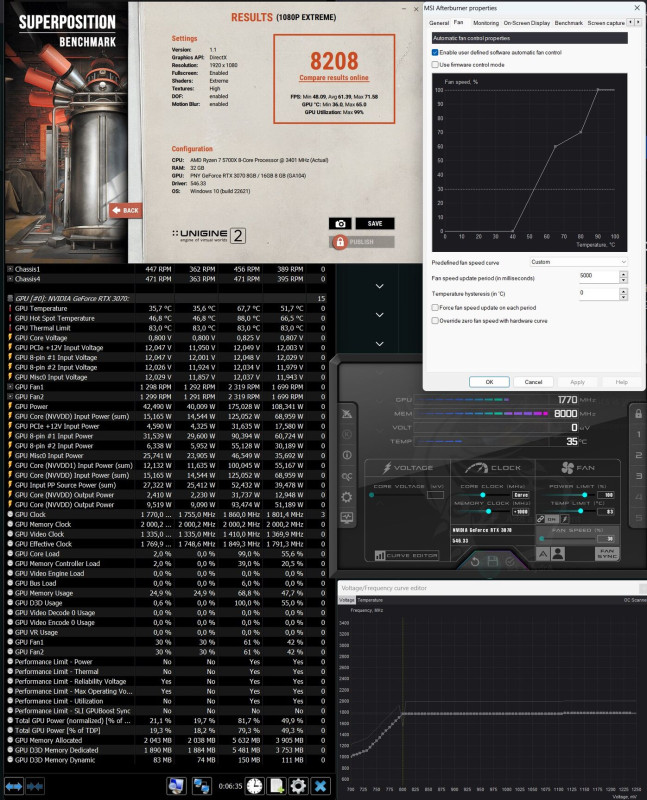This screenshot has height=800, width=647.
Task: Click the Superposition screenshot camera icon
Action: tap(340, 223)
